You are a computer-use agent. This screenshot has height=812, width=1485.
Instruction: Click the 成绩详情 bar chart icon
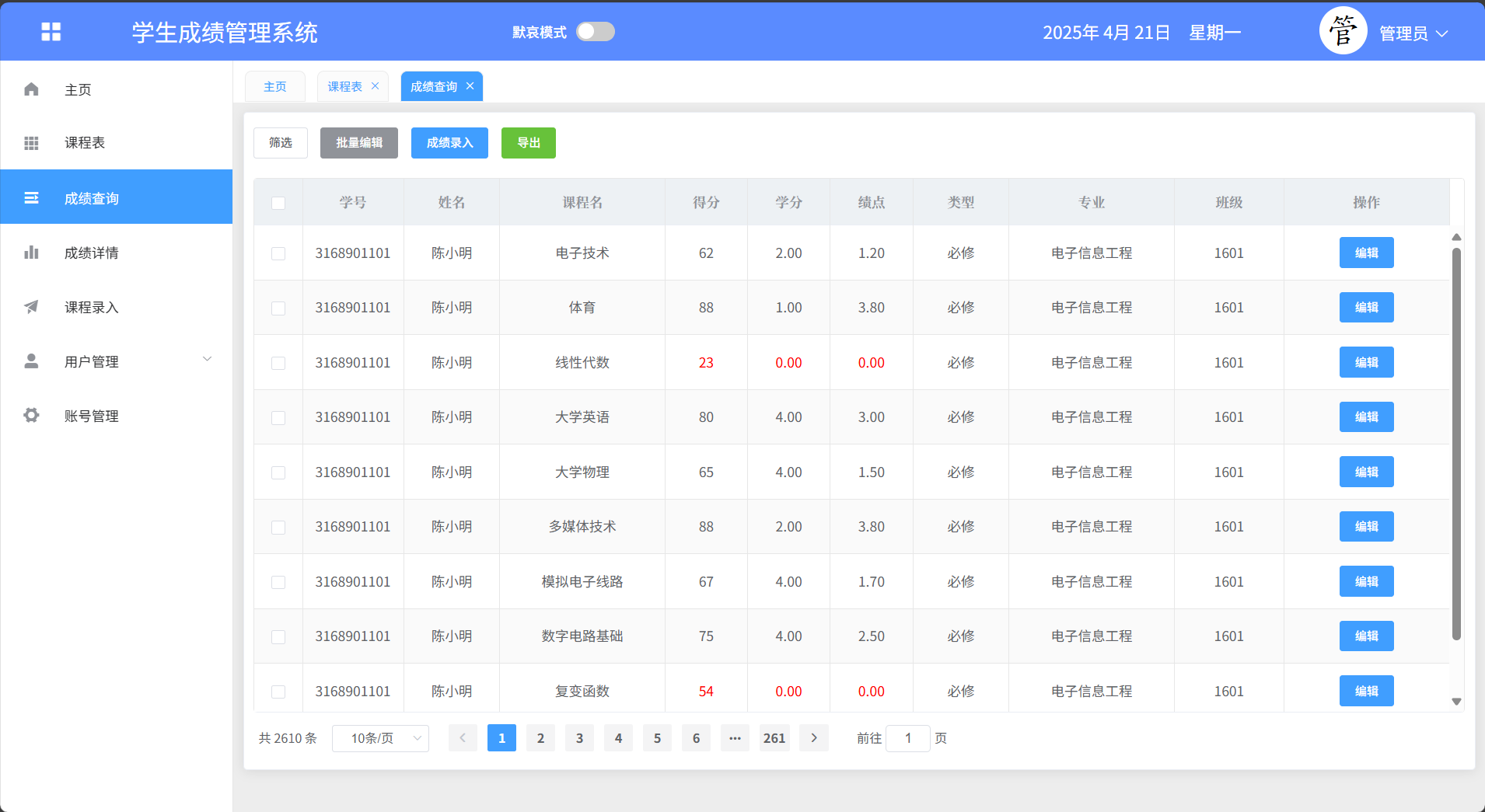coord(31,253)
